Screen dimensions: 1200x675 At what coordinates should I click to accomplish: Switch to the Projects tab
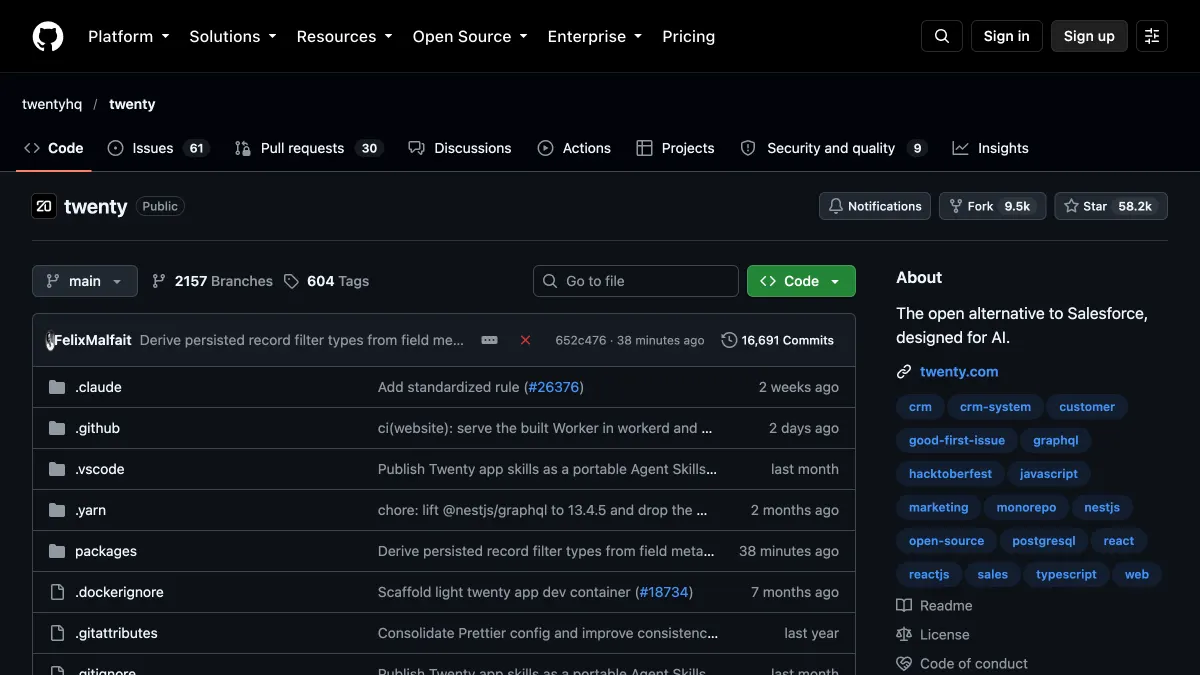point(675,148)
